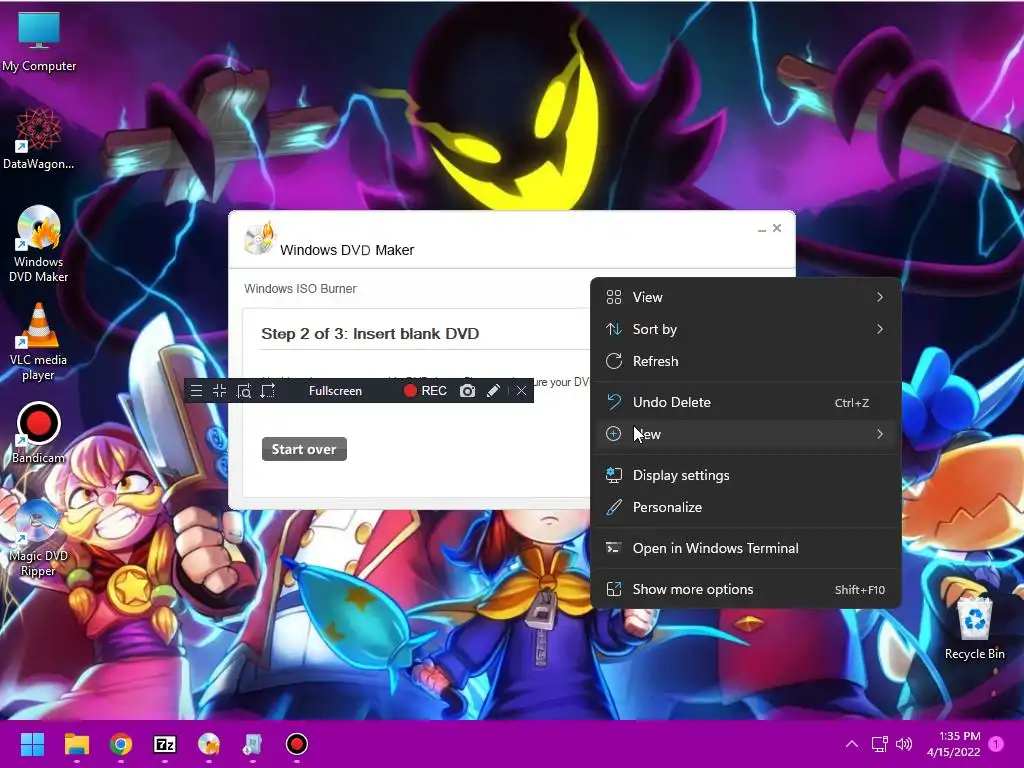Expand the Sort by chevron
The height and width of the screenshot is (768, 1024).
(x=880, y=329)
